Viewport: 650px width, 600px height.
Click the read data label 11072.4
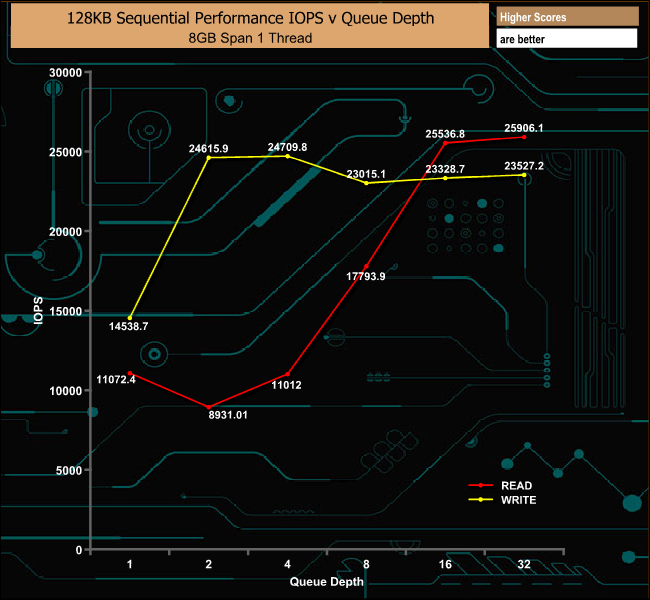(x=116, y=380)
